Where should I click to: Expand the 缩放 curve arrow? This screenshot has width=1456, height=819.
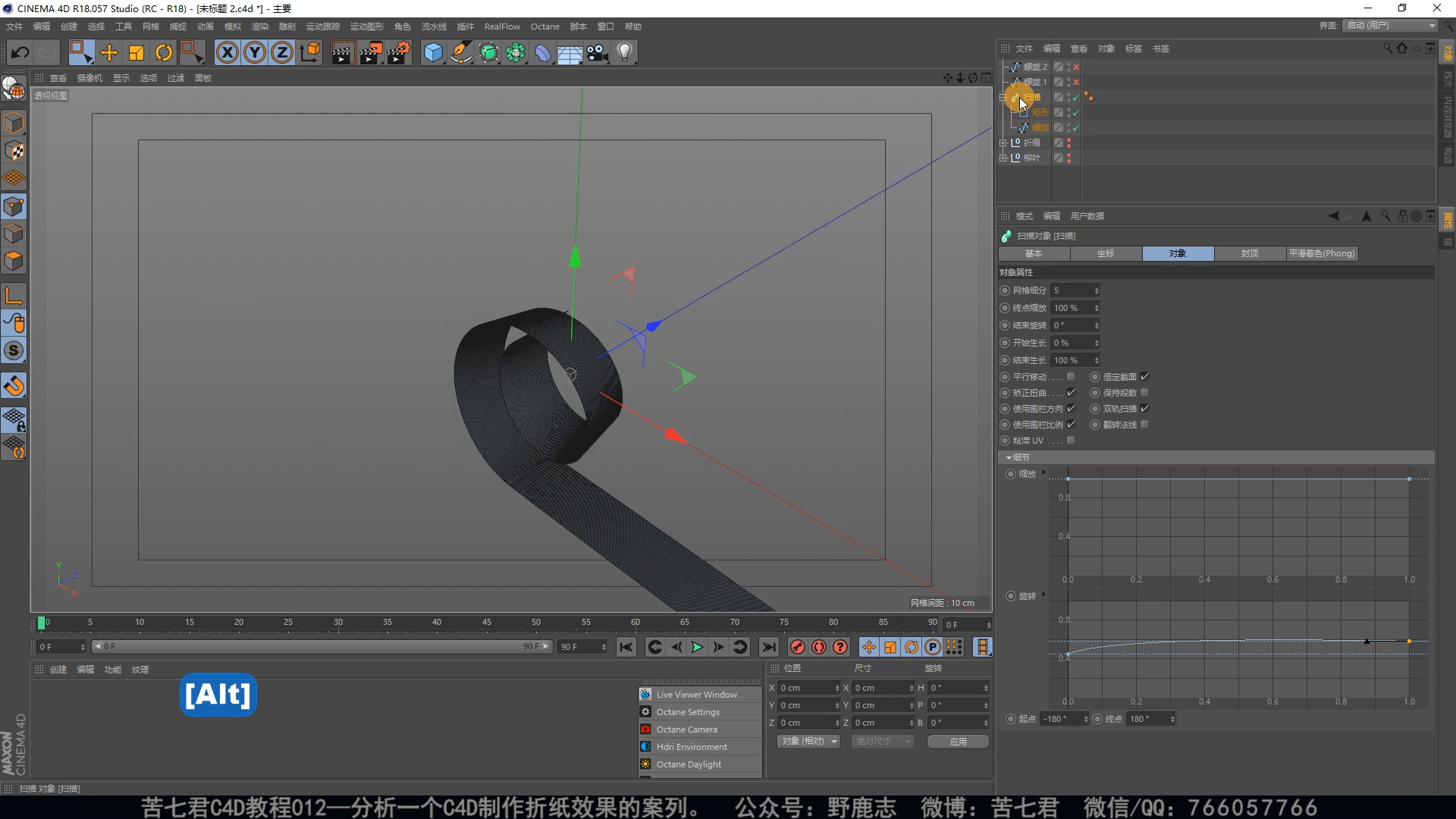point(1043,473)
